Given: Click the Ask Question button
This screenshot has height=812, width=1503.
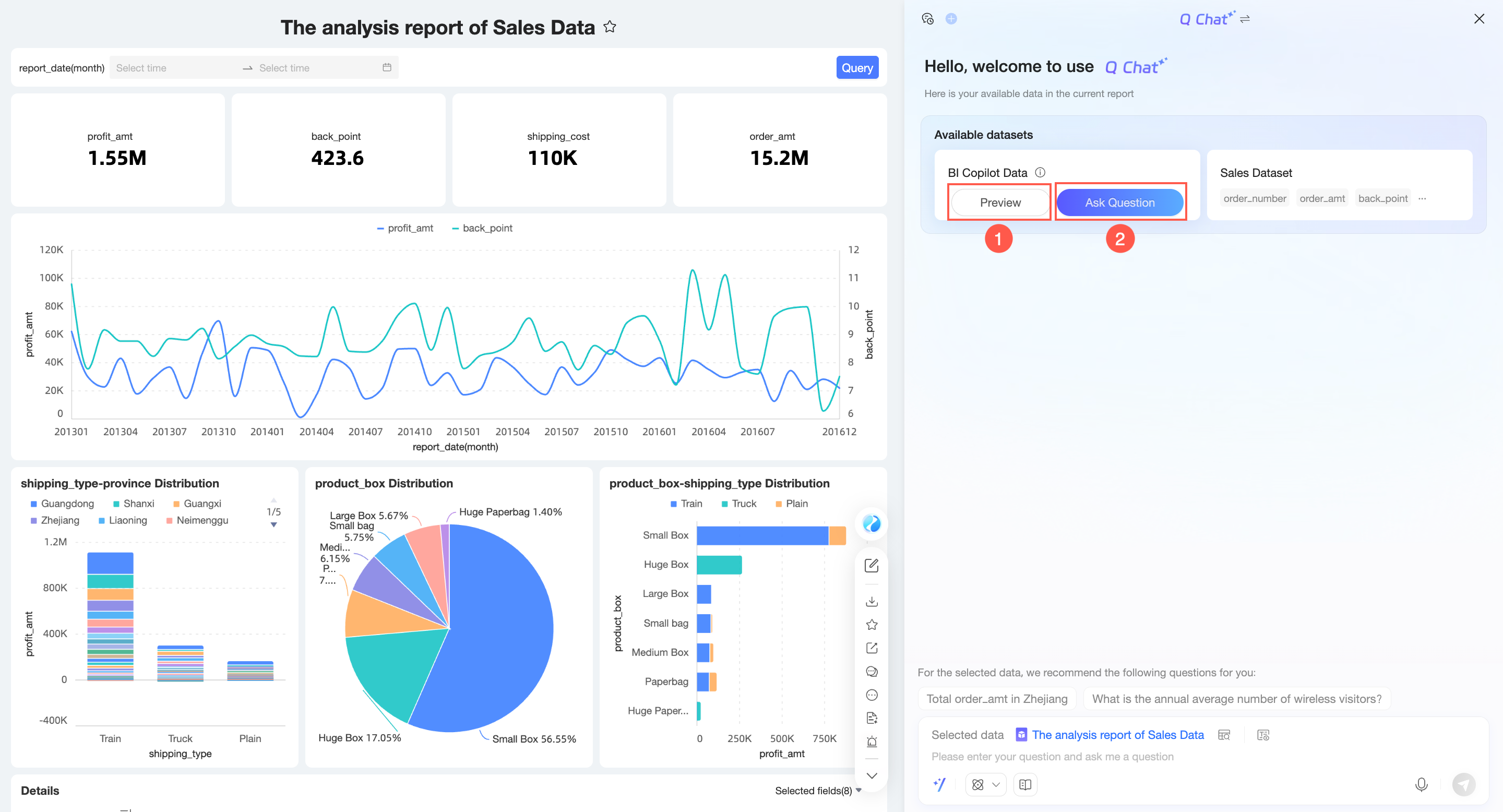Looking at the screenshot, I should [x=1119, y=202].
